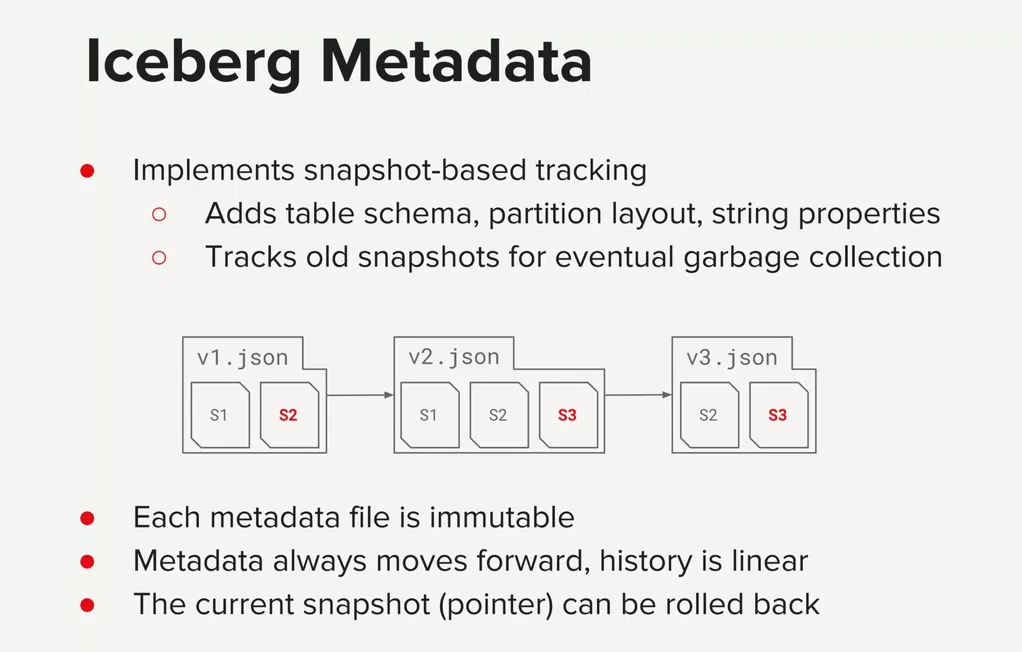The image size is (1022, 652).
Task: Click the Iceberg Metadata slide title
Action: tap(339, 63)
